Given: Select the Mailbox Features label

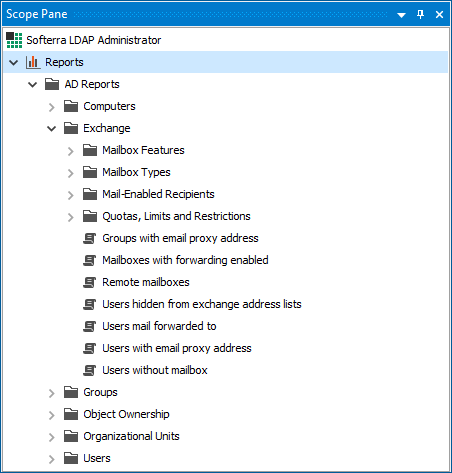Looking at the screenshot, I should pyautogui.click(x=143, y=150).
